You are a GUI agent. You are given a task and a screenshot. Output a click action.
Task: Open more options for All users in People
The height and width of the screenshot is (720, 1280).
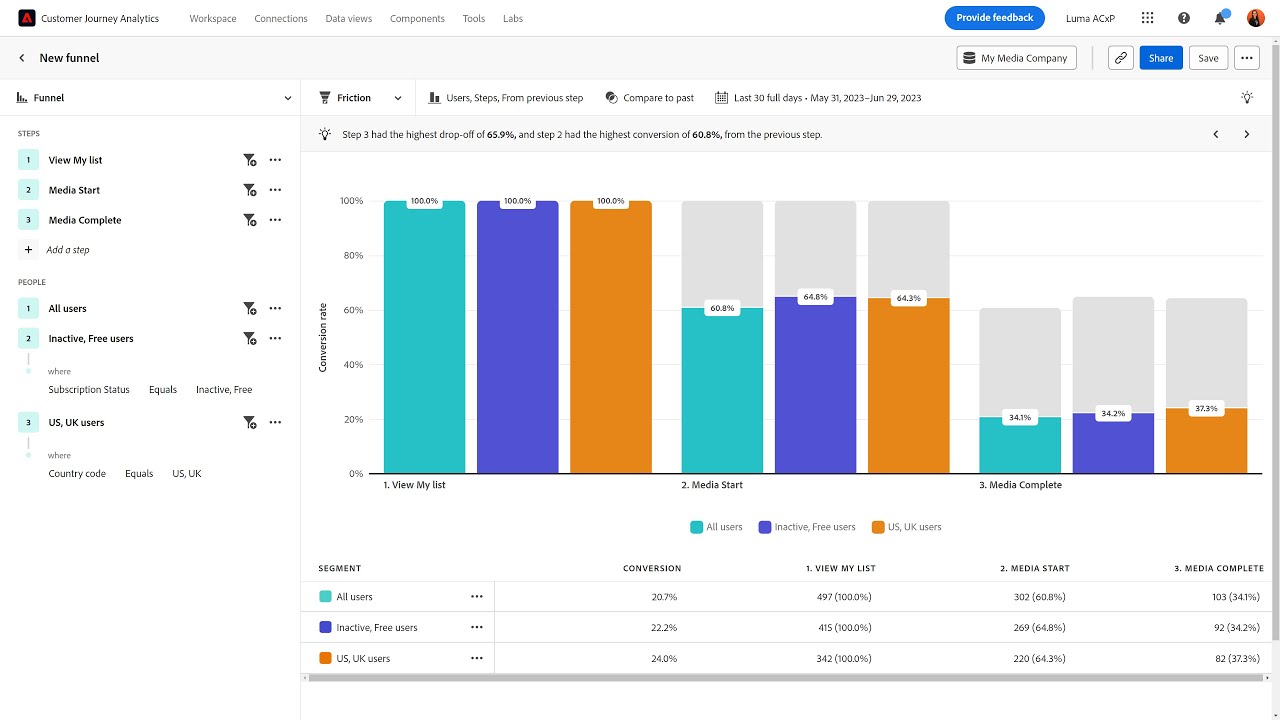(275, 309)
